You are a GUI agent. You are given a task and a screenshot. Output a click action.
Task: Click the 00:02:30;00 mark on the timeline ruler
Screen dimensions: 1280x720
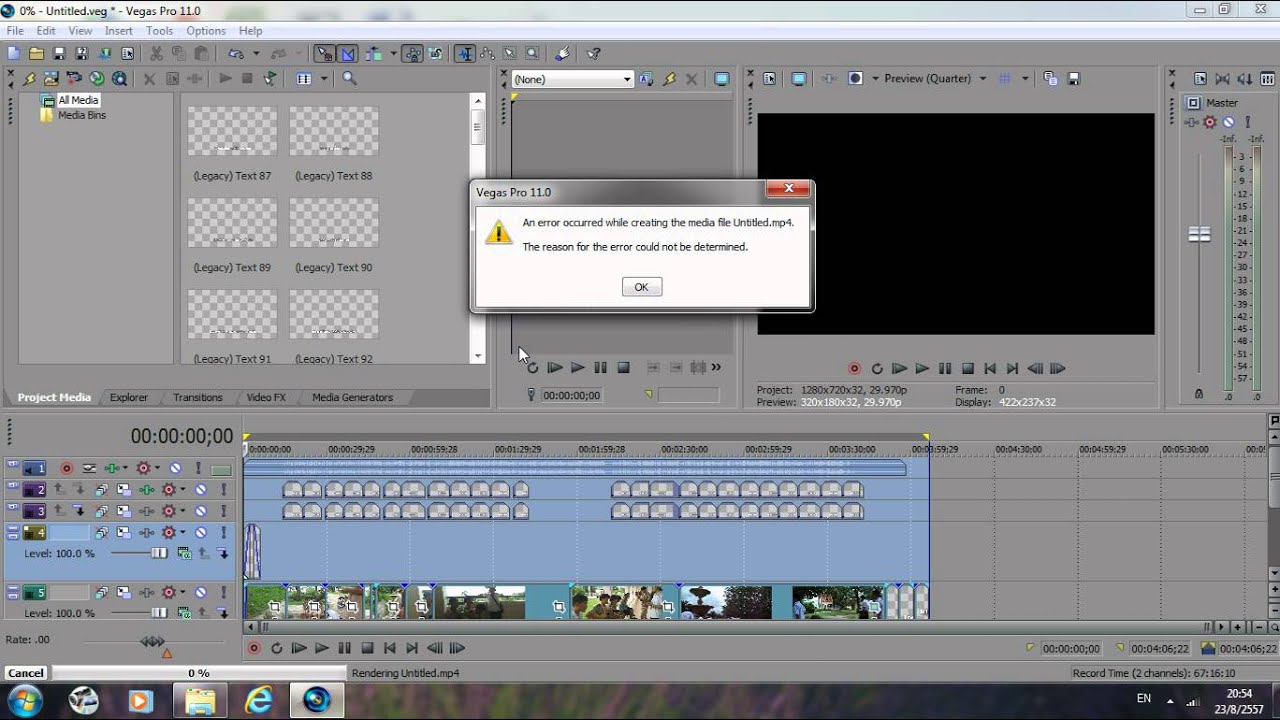[684, 450]
